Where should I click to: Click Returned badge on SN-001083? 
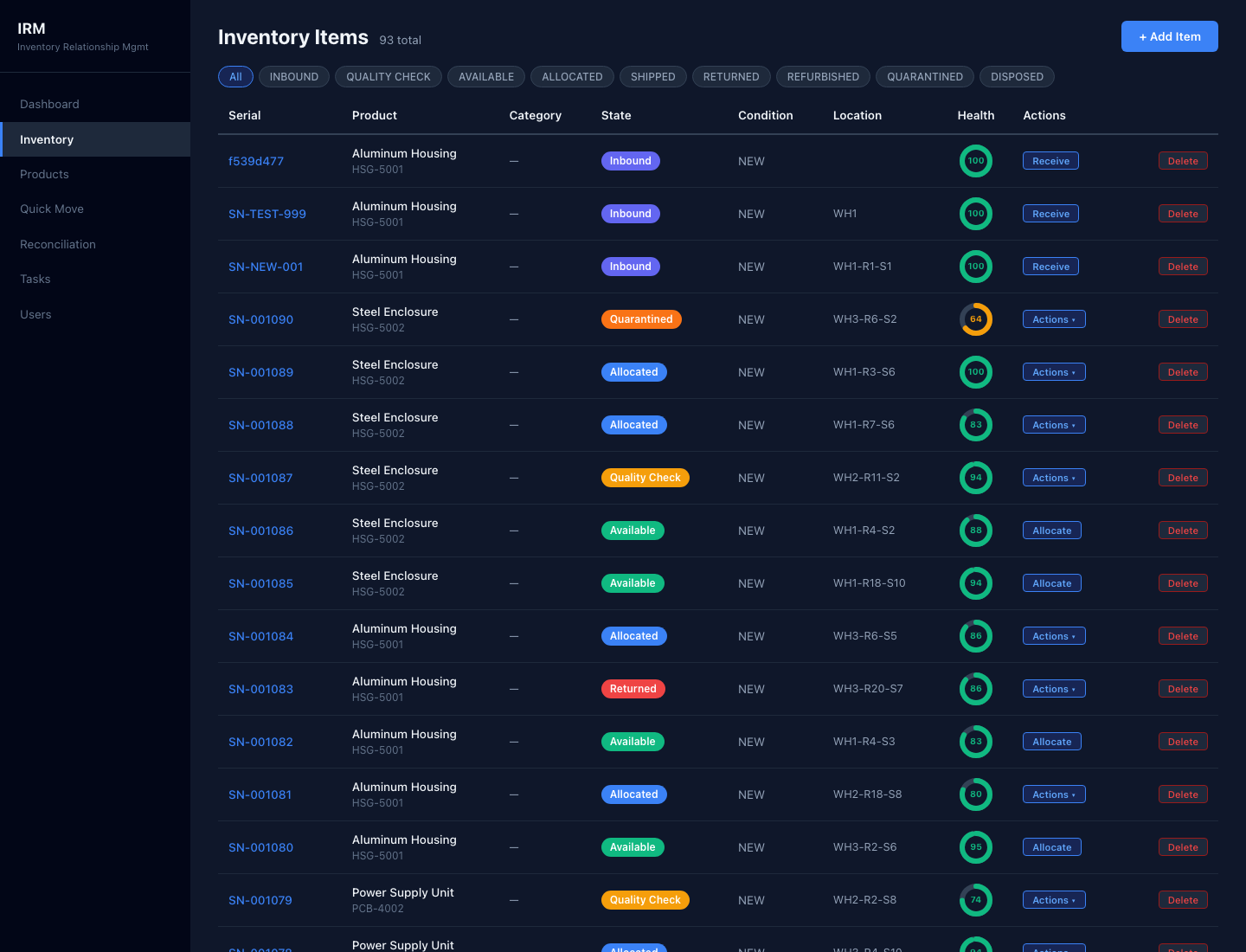[x=633, y=689]
